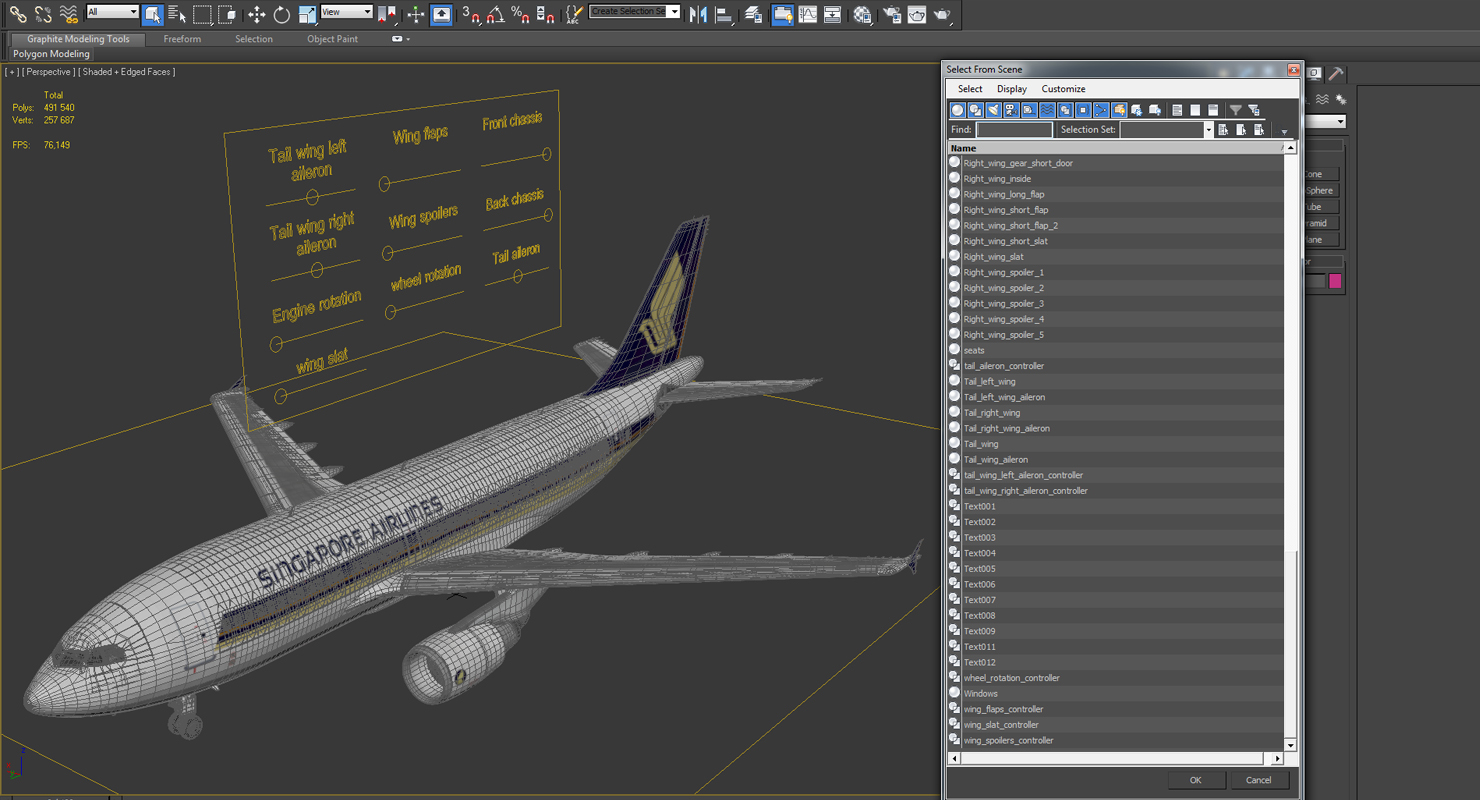Screen dimensions: 1480x800
Task: Toggle Display Cameras filter in dialog
Action: coord(1012,110)
